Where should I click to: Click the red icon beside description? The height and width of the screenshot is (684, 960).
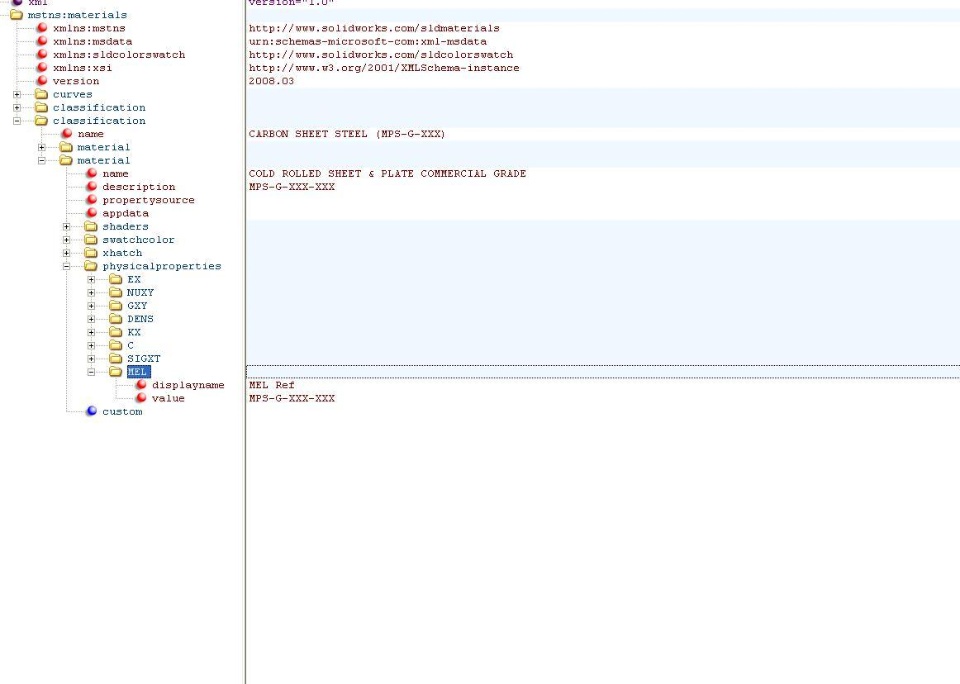pos(91,186)
